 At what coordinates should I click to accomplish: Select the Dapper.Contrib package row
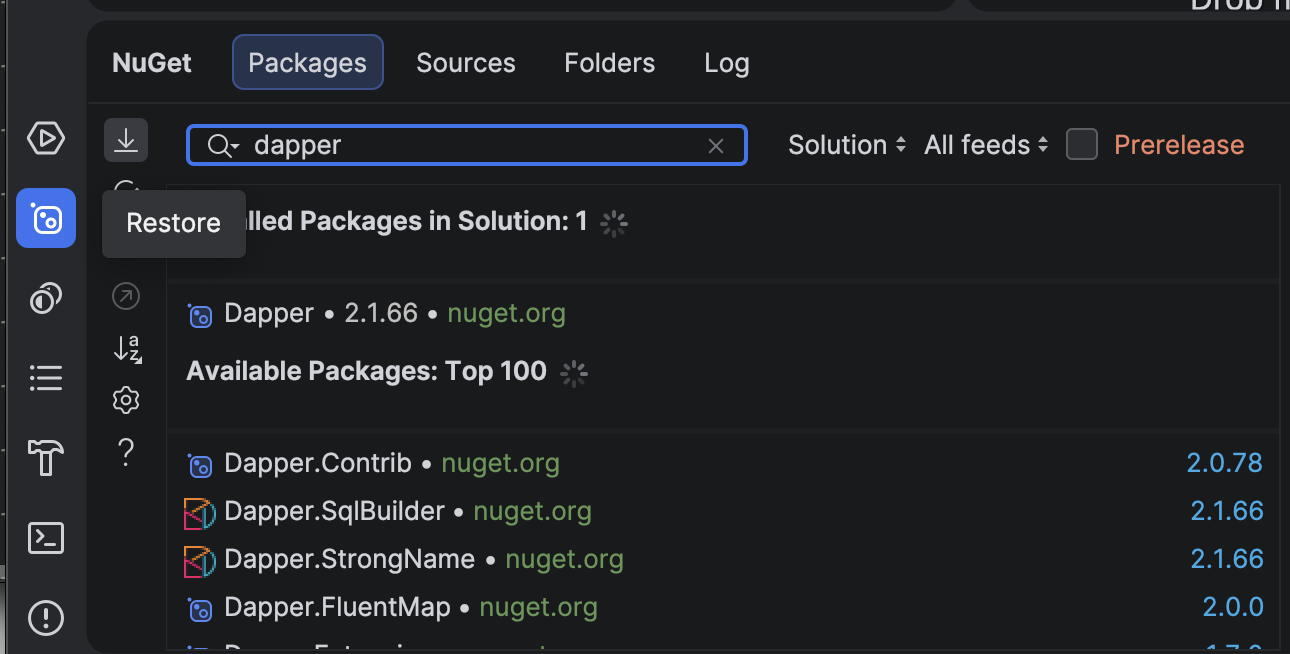click(318, 464)
